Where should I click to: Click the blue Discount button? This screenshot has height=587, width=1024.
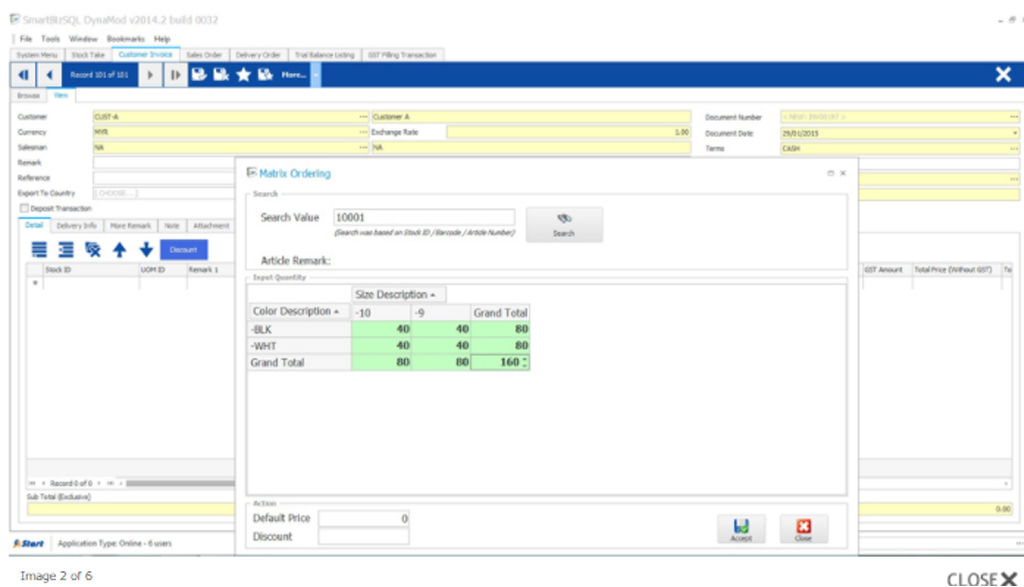[184, 250]
